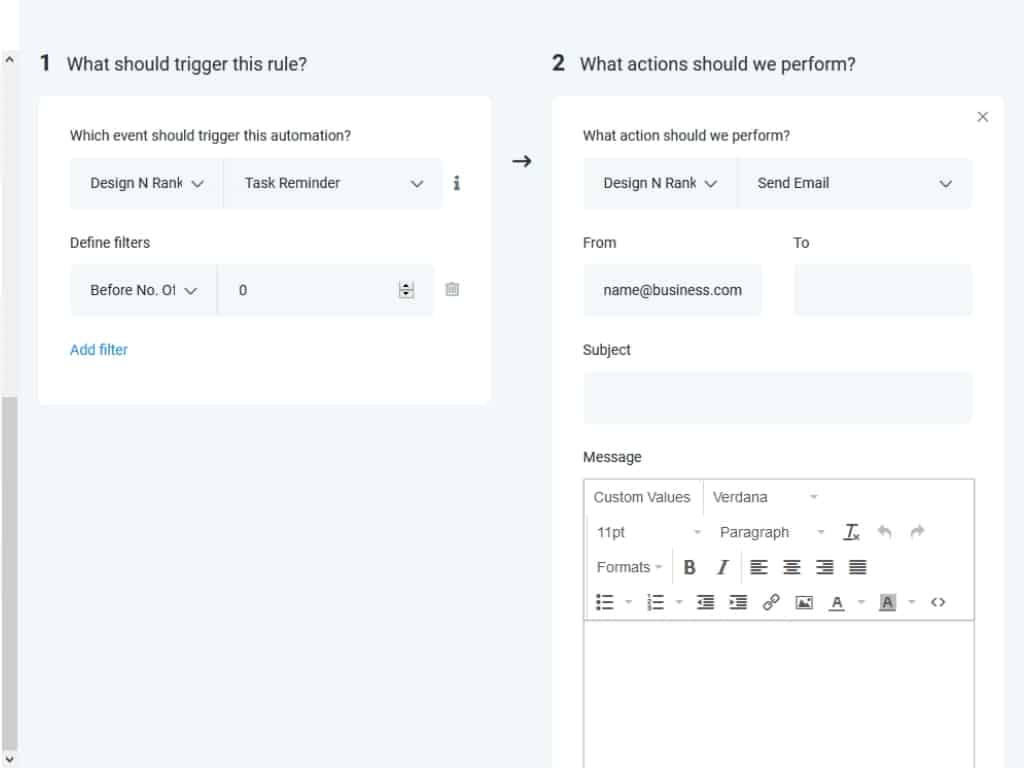Delete the filter with trash icon
Viewport: 1024px width, 768px height.
point(452,289)
